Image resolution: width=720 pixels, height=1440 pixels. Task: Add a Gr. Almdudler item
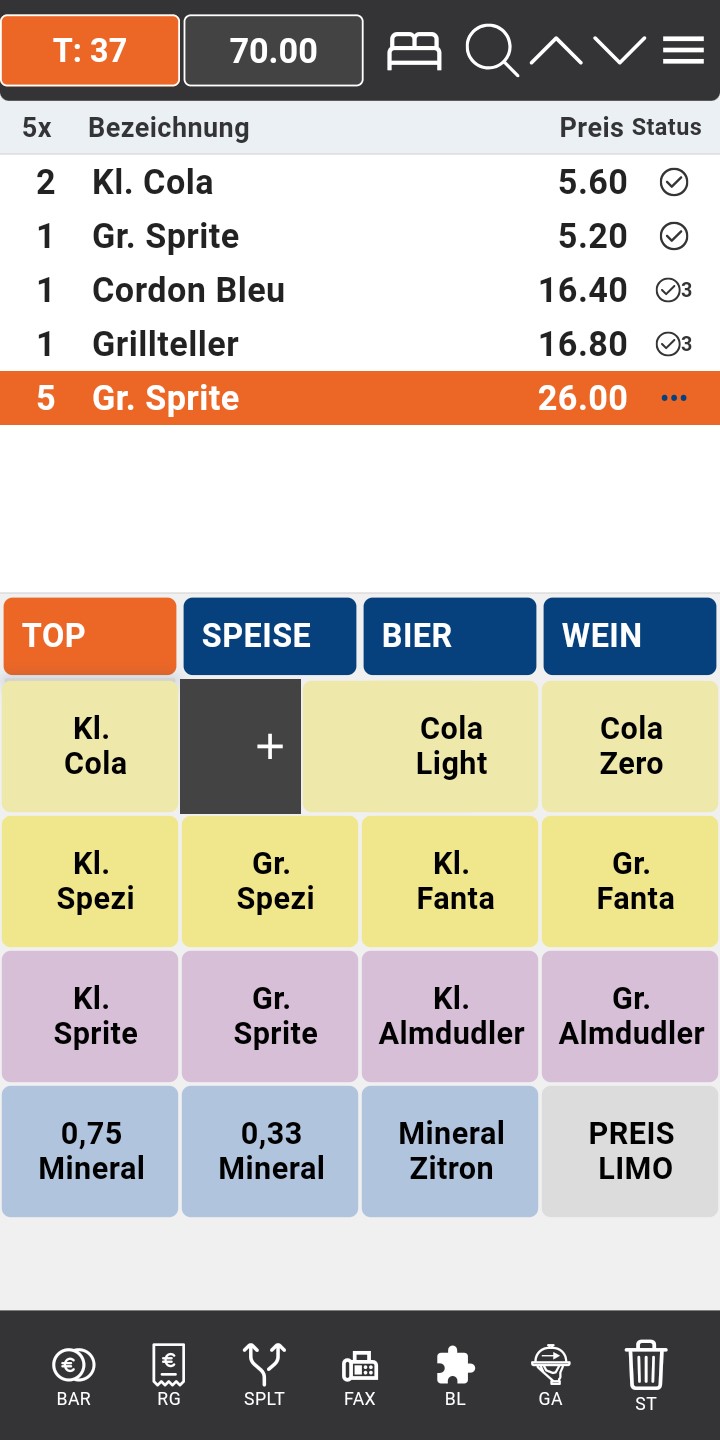click(x=630, y=1016)
